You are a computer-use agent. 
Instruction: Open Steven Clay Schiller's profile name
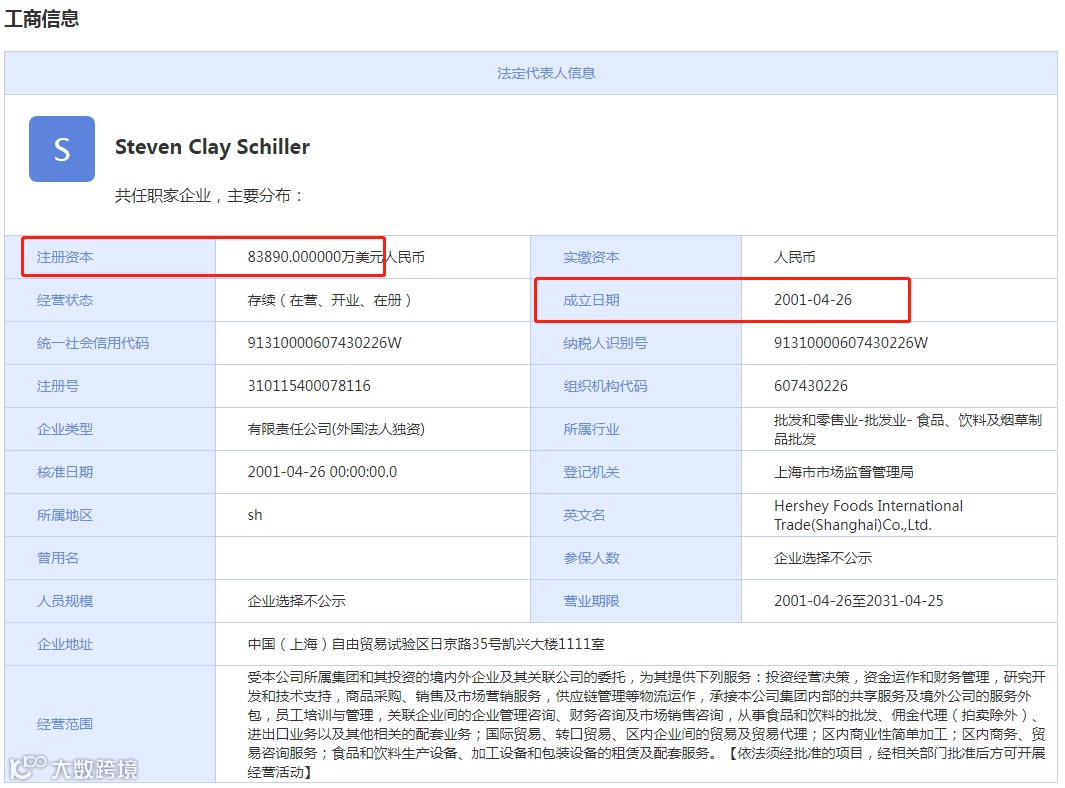point(212,147)
